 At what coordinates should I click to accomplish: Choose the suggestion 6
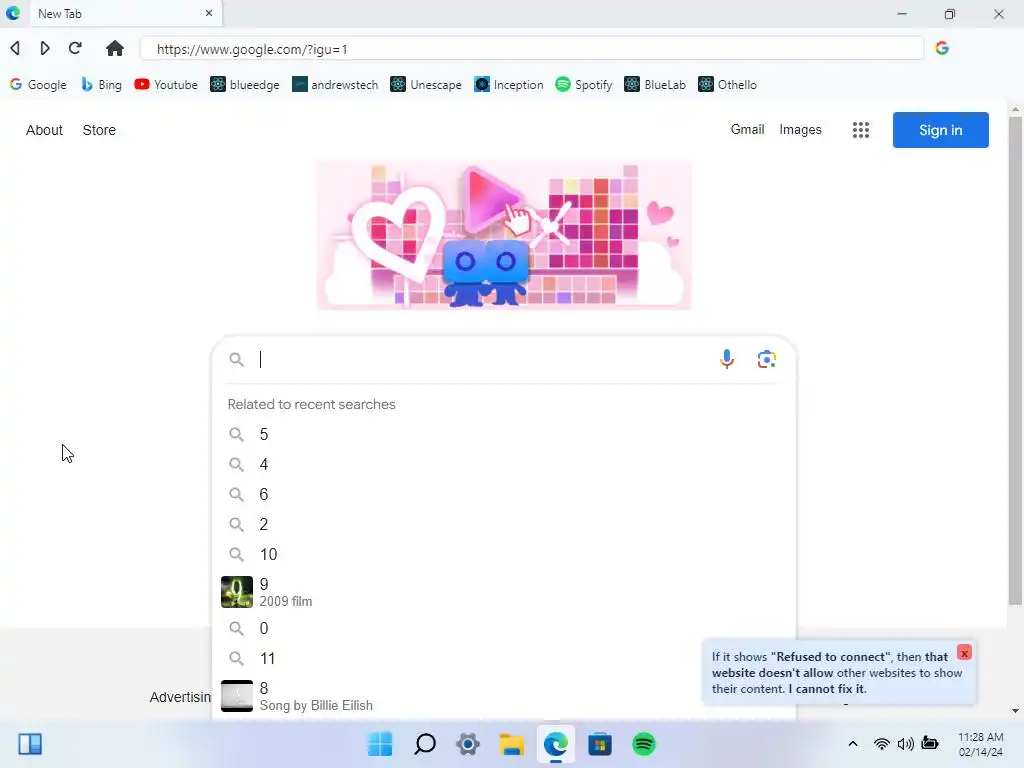[x=504, y=494]
